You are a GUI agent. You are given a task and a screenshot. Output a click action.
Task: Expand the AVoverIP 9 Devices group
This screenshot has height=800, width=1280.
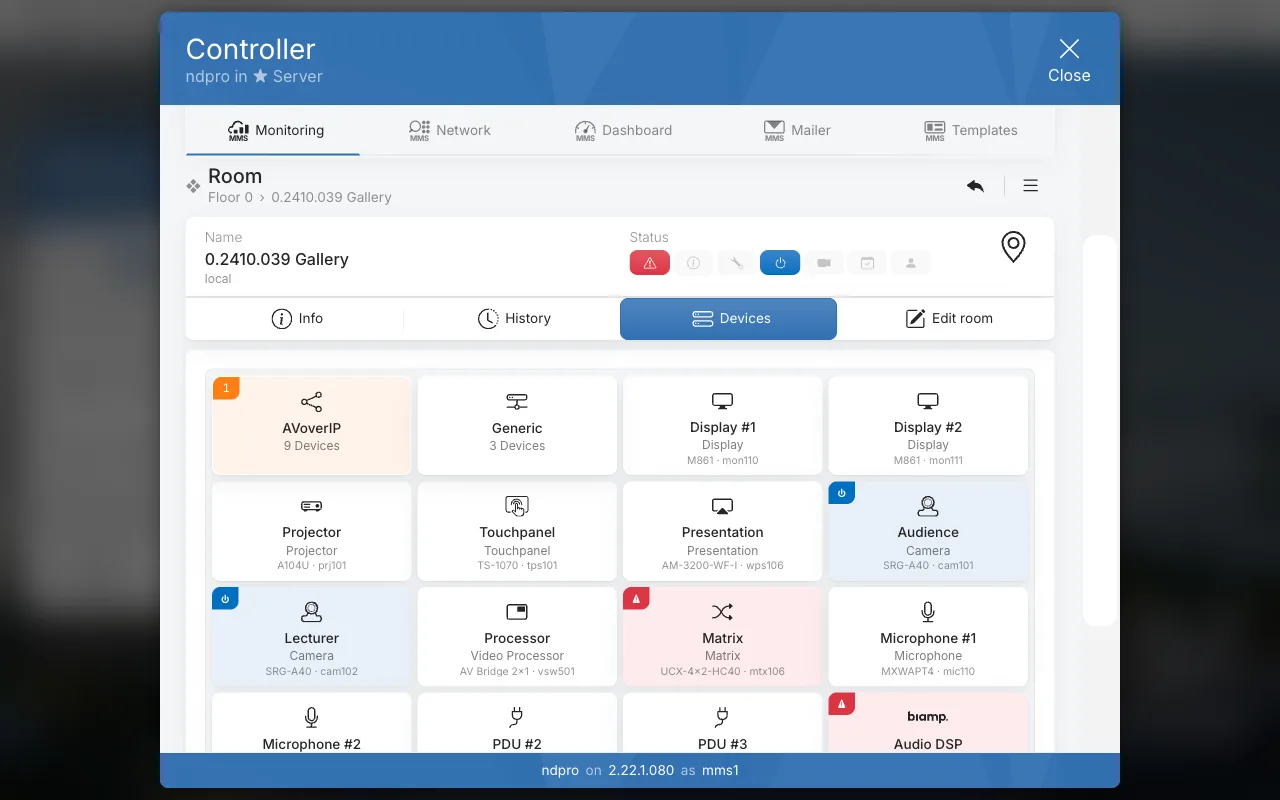[x=312, y=425]
